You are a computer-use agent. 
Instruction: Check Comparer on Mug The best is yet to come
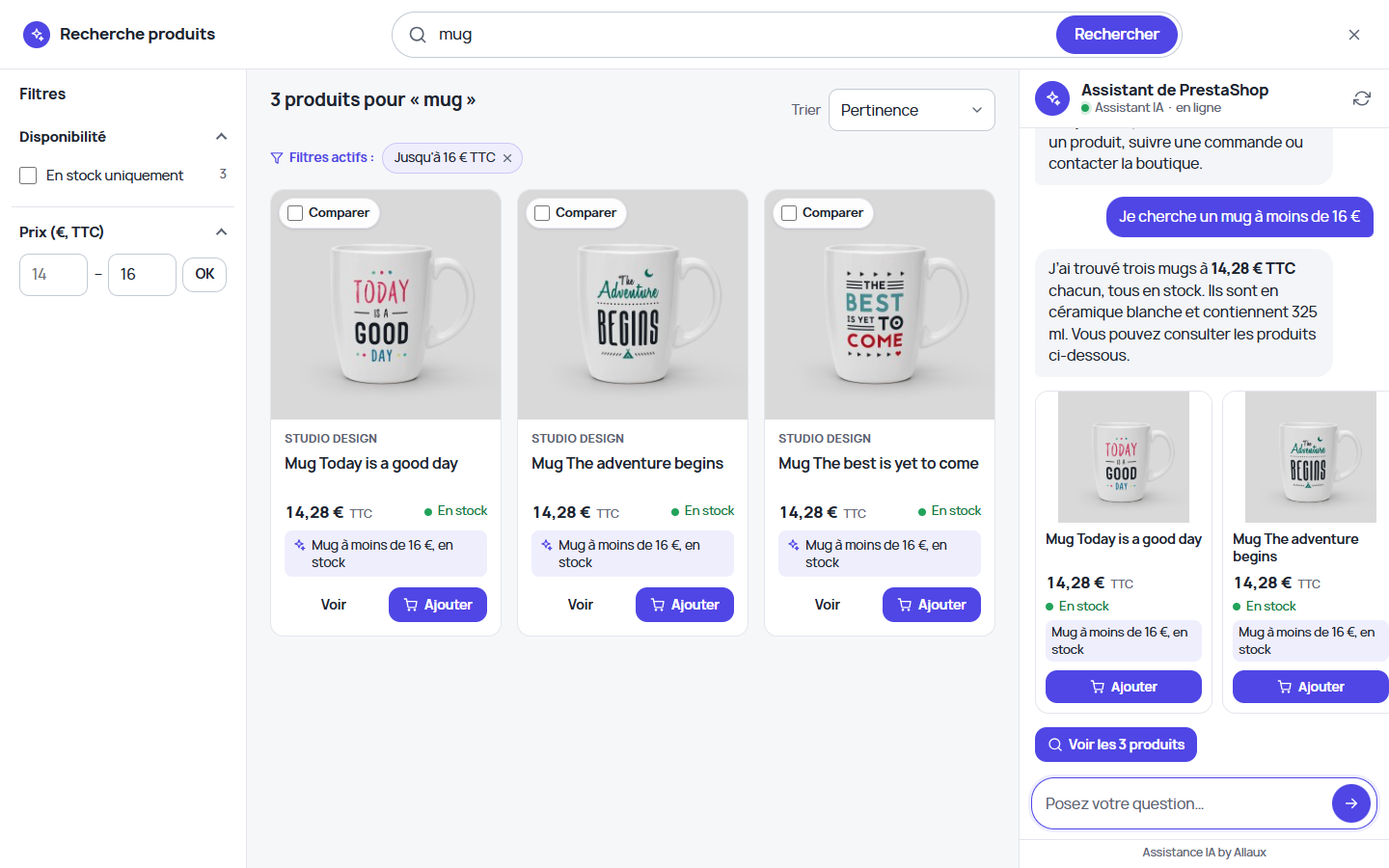point(789,213)
